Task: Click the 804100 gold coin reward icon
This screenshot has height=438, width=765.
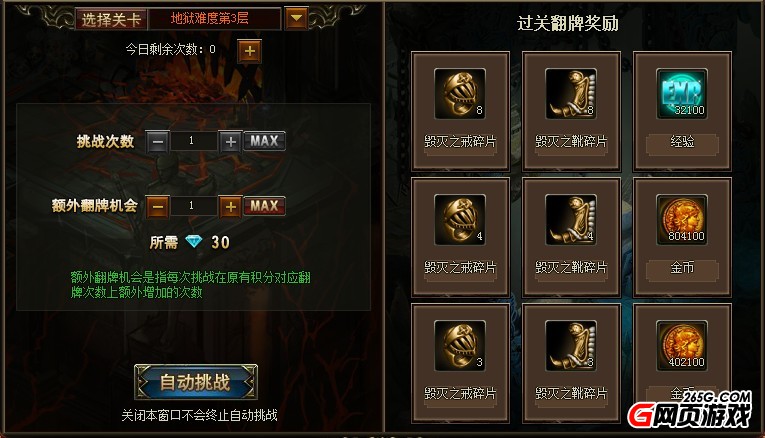Action: click(x=682, y=219)
